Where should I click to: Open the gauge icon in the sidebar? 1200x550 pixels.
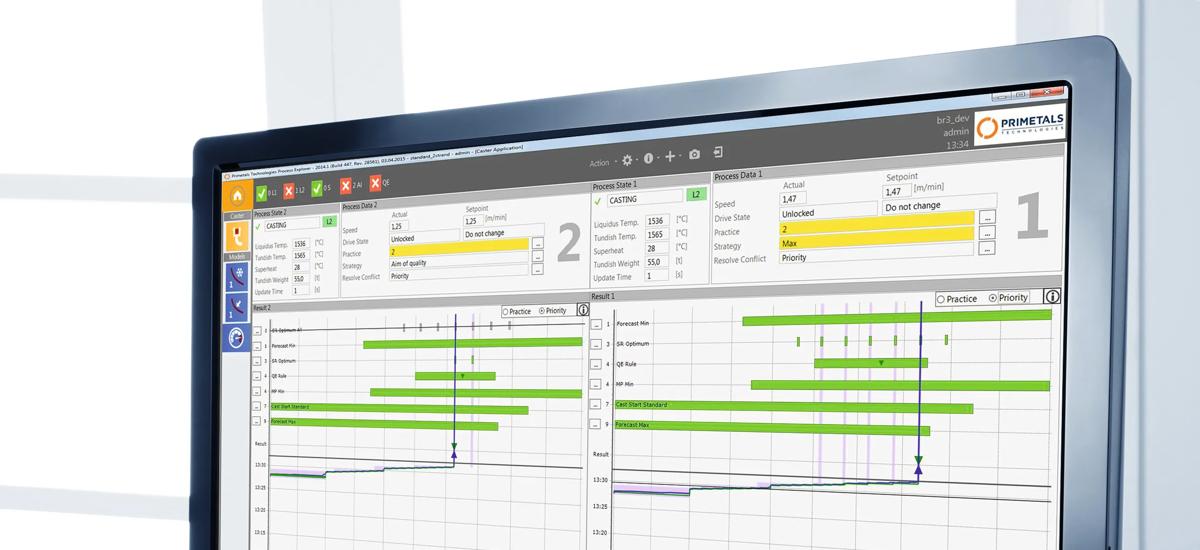(x=238, y=338)
